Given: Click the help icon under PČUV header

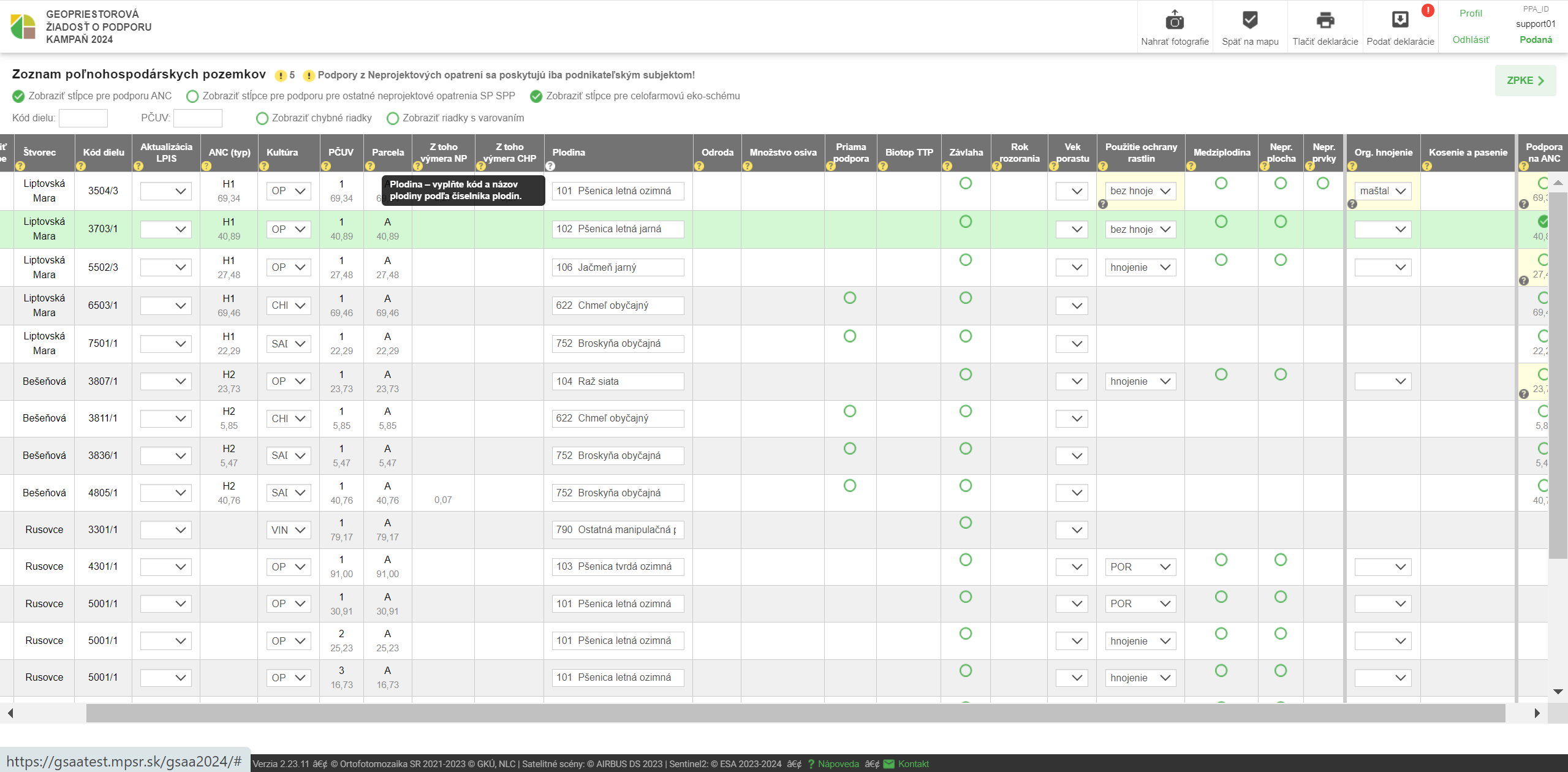Looking at the screenshot, I should [x=326, y=166].
